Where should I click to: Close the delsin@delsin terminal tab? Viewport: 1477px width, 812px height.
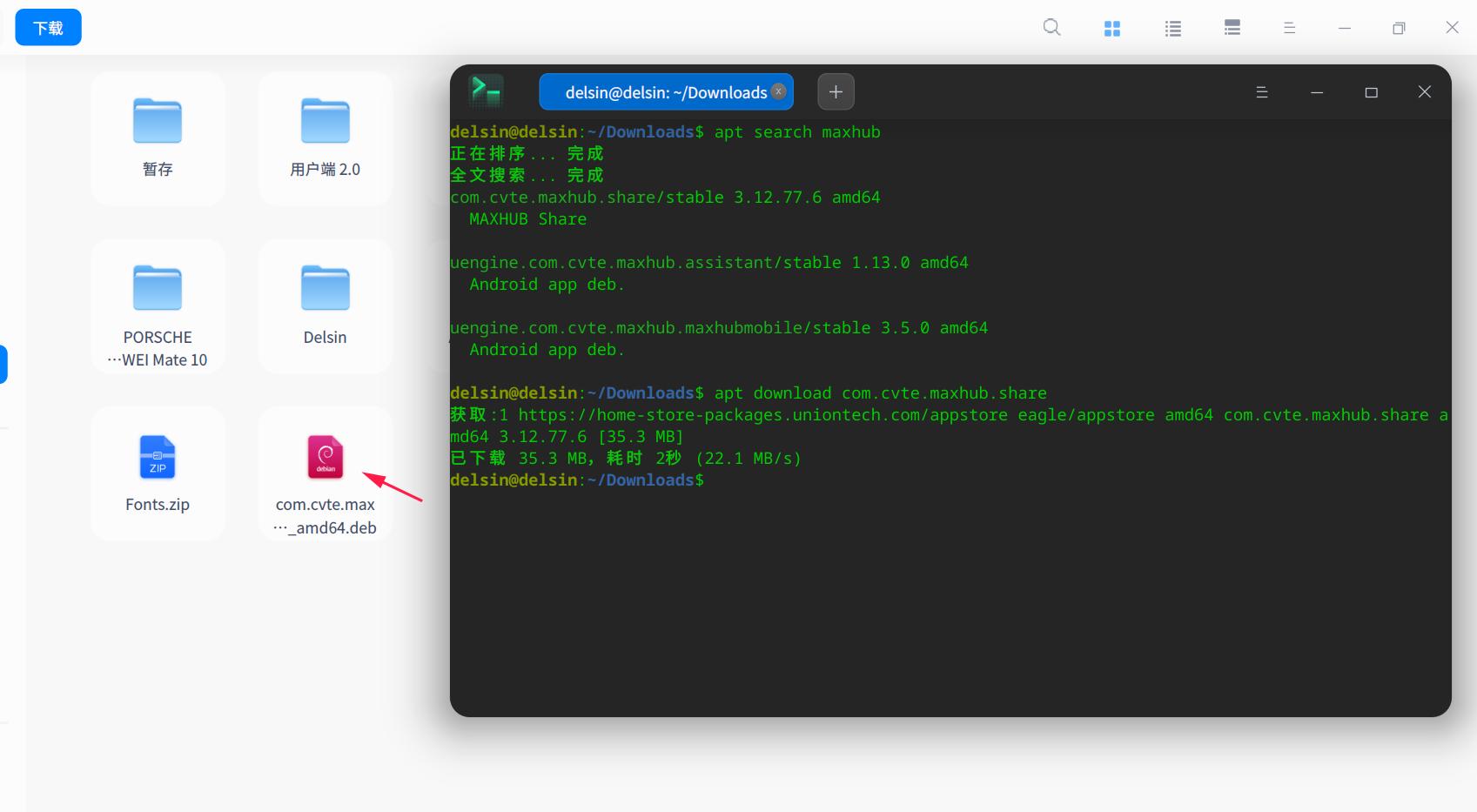(779, 91)
